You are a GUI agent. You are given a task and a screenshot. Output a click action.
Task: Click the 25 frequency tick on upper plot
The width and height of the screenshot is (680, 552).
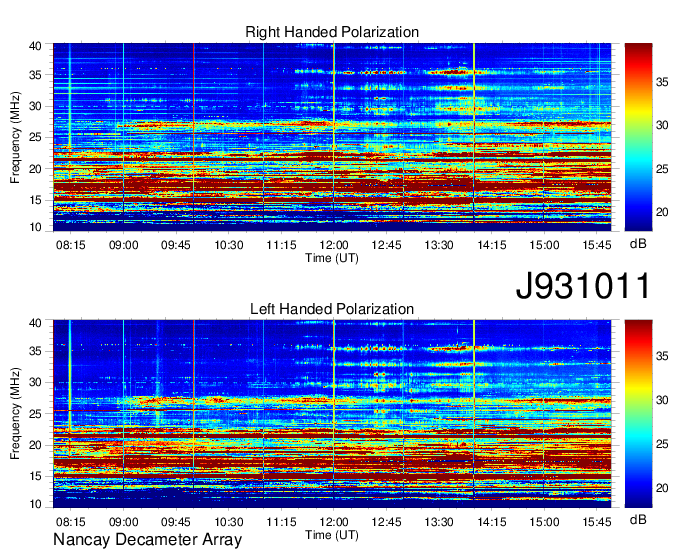pos(35,138)
